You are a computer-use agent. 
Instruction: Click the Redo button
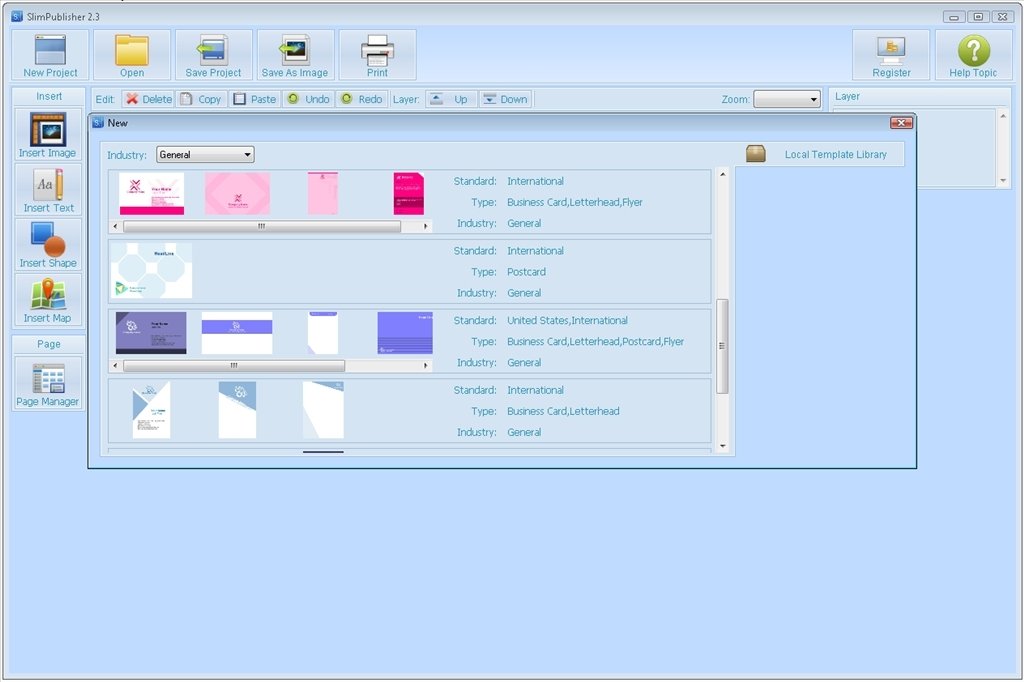(x=362, y=99)
